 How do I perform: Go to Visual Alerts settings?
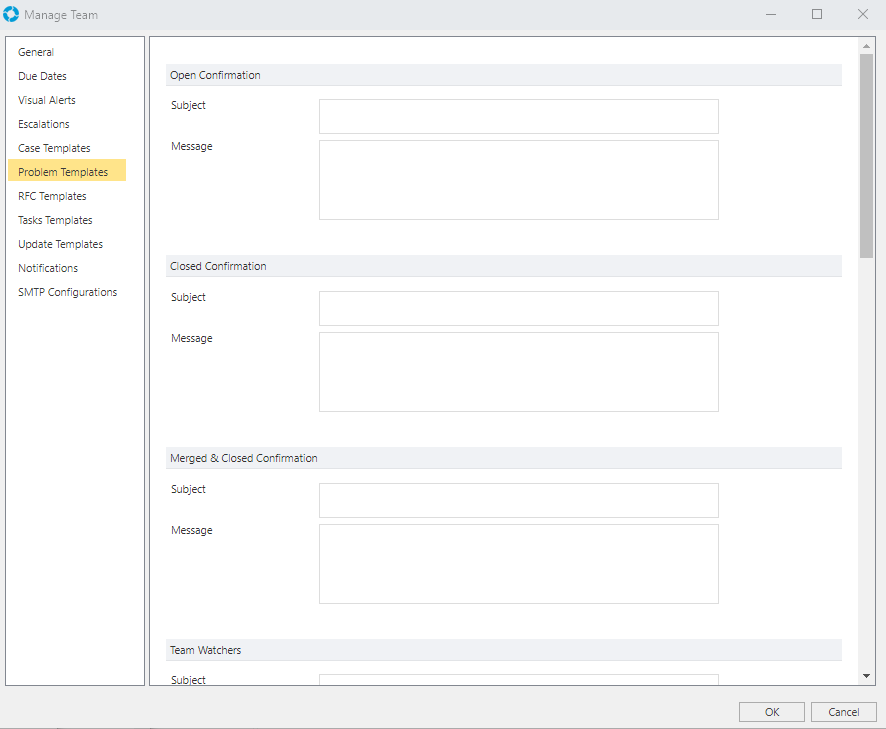point(46,100)
